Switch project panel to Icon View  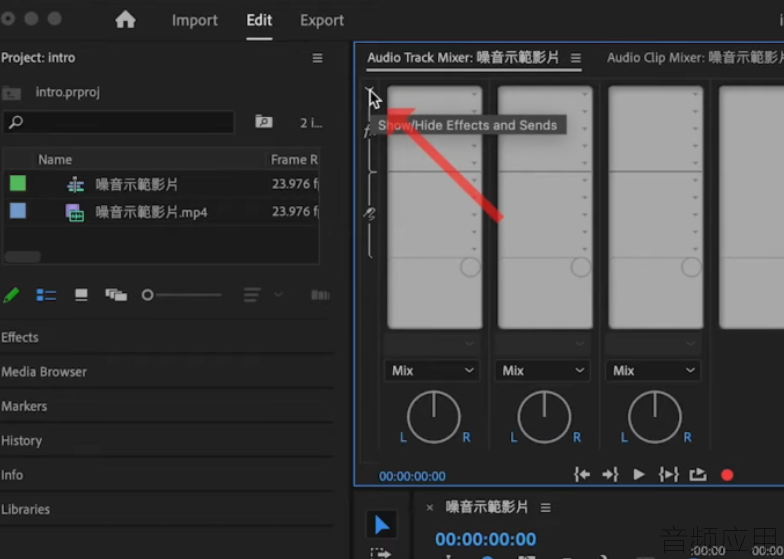81,295
